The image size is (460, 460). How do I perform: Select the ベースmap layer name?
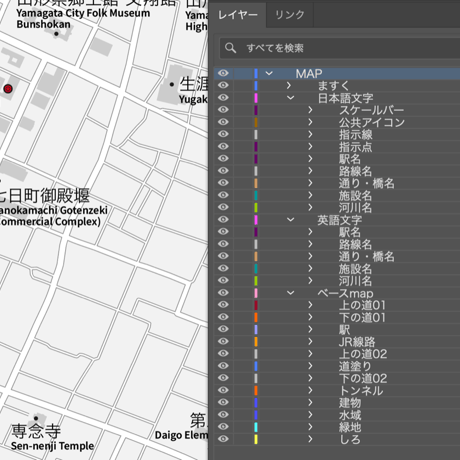pos(345,293)
